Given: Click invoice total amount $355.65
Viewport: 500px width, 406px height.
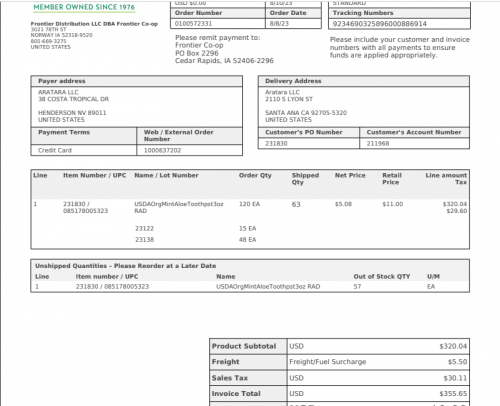Looking at the screenshot, I should click(x=453, y=394).
